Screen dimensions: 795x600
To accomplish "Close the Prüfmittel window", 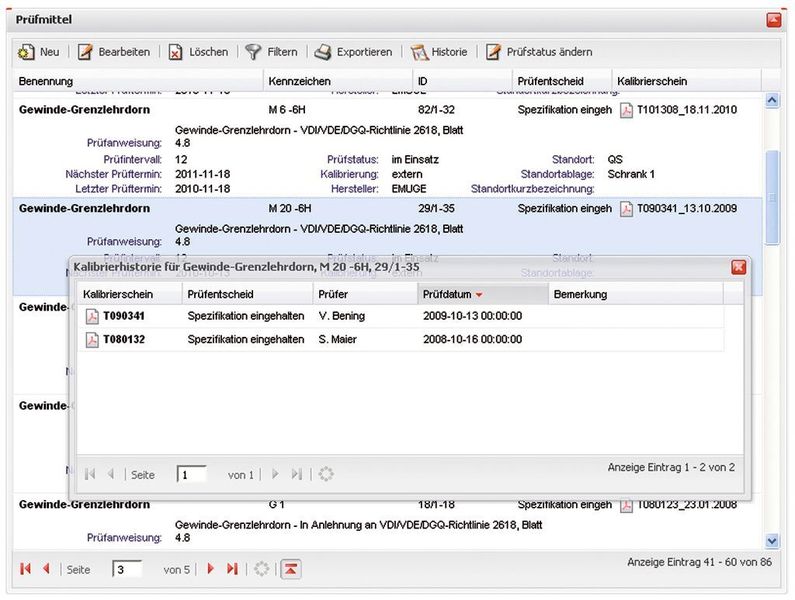I will [x=774, y=20].
